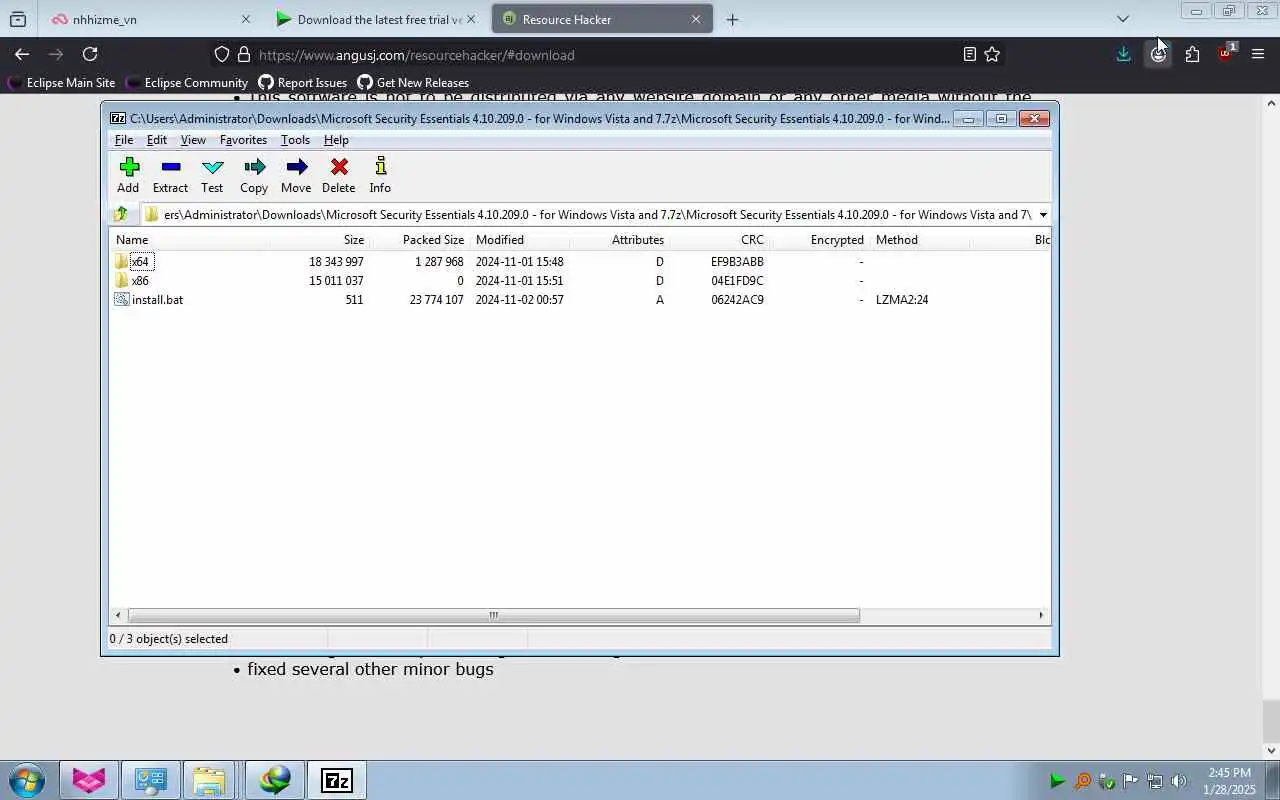Open the Control Panel taskbar icon
This screenshot has width=1280, height=800.
pyautogui.click(x=150, y=780)
